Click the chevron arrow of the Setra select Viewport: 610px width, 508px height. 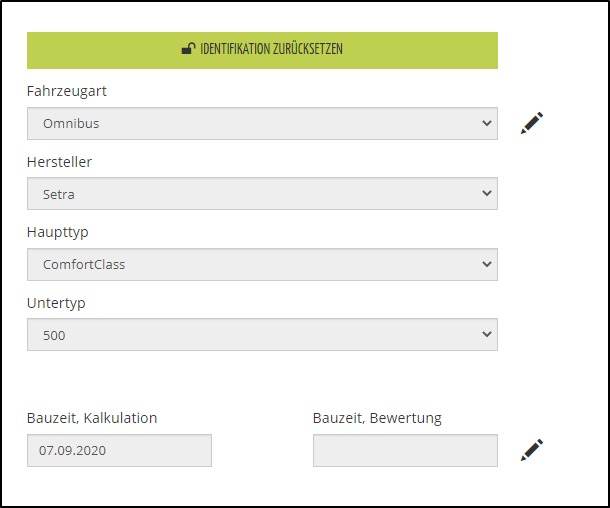coord(487,194)
